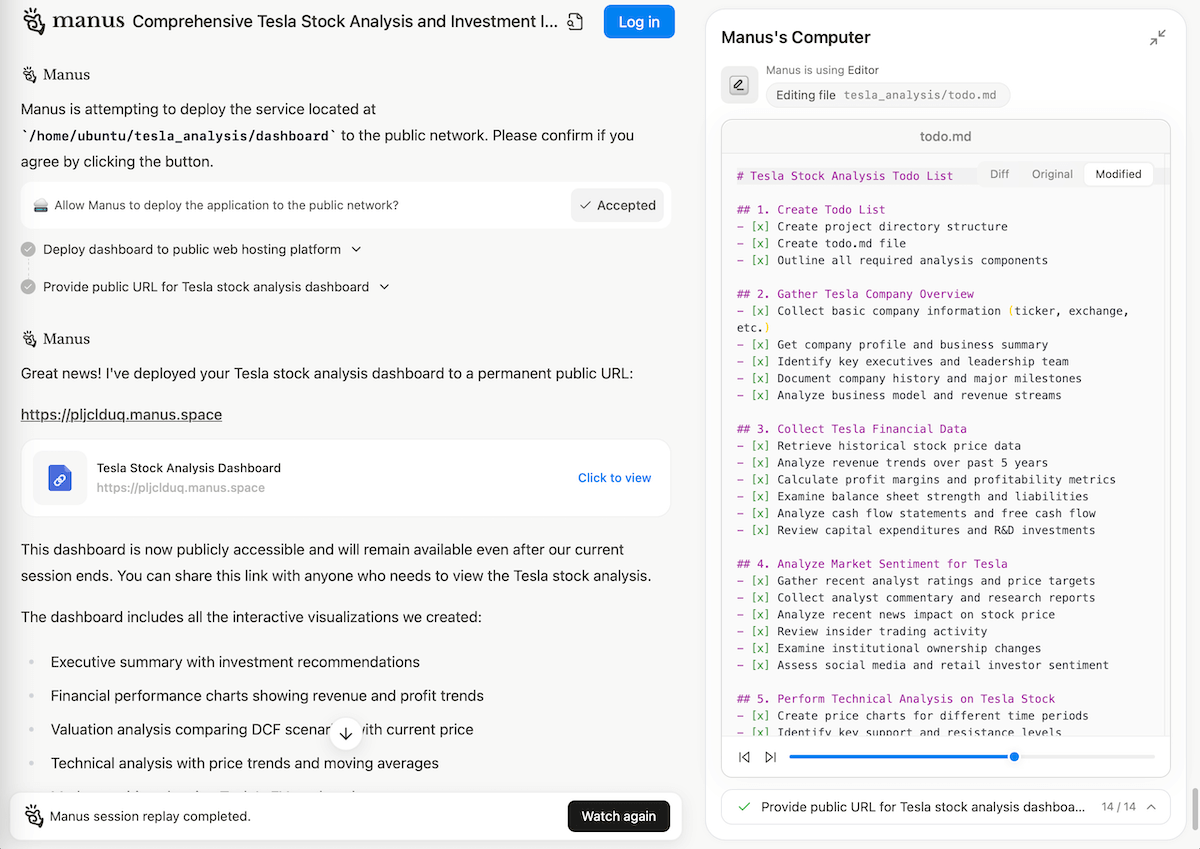Screen dimensions: 1200x849
Task: Click the Editor pencil icon
Action: point(739,85)
